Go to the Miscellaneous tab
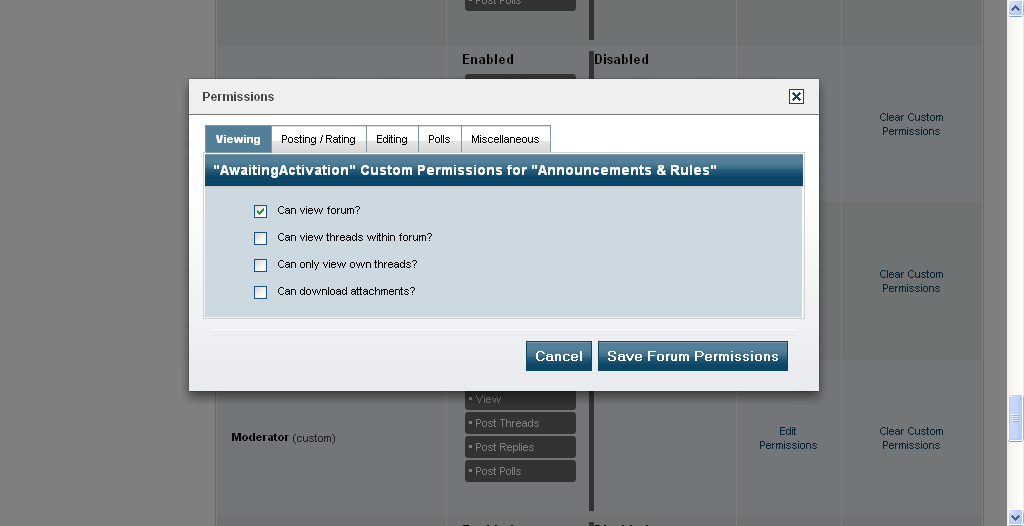 click(x=505, y=139)
